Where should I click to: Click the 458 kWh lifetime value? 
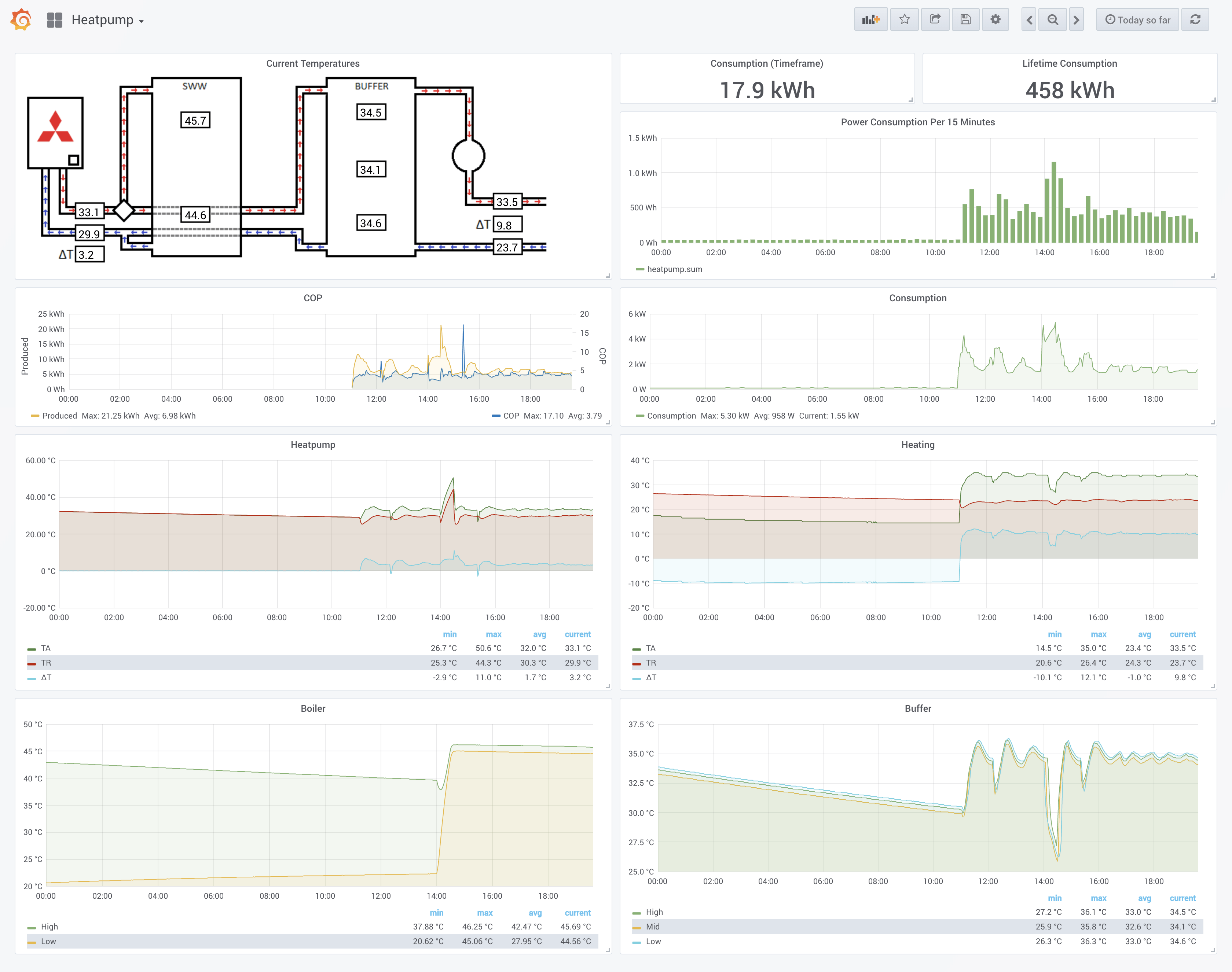(1070, 90)
